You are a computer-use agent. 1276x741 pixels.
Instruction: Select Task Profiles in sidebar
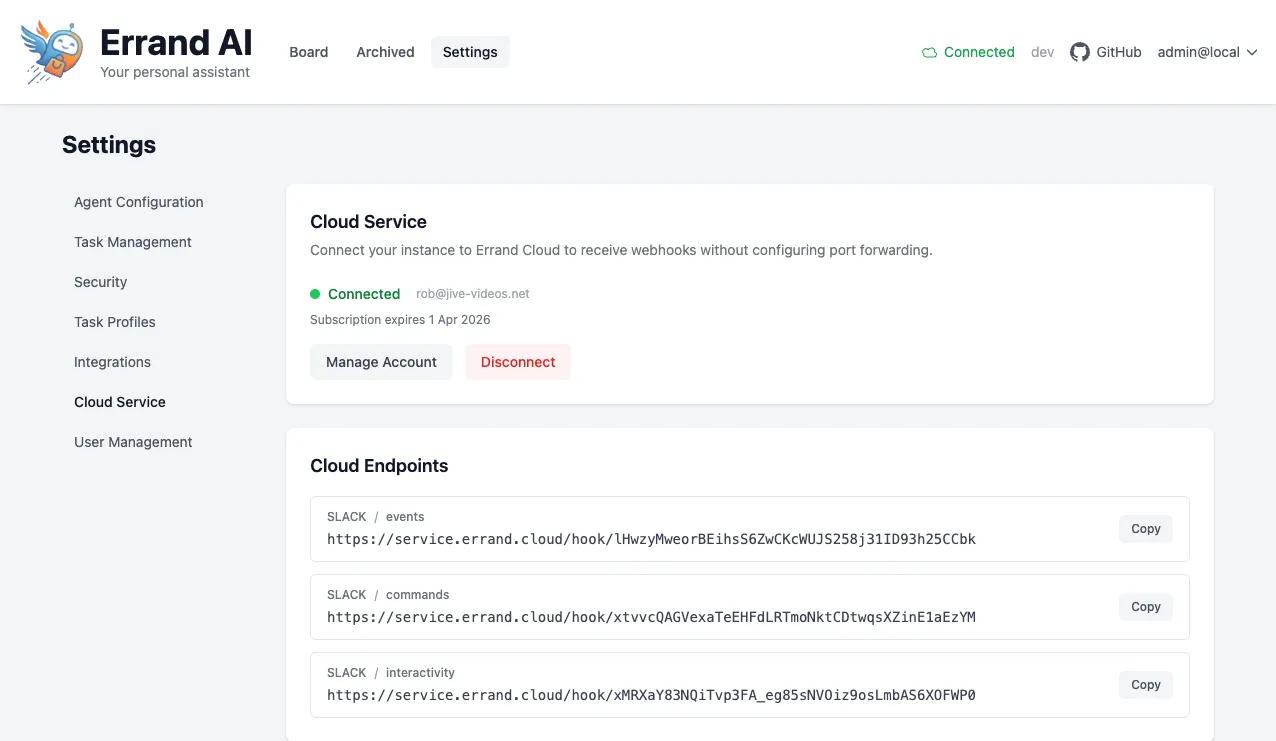[x=115, y=322]
